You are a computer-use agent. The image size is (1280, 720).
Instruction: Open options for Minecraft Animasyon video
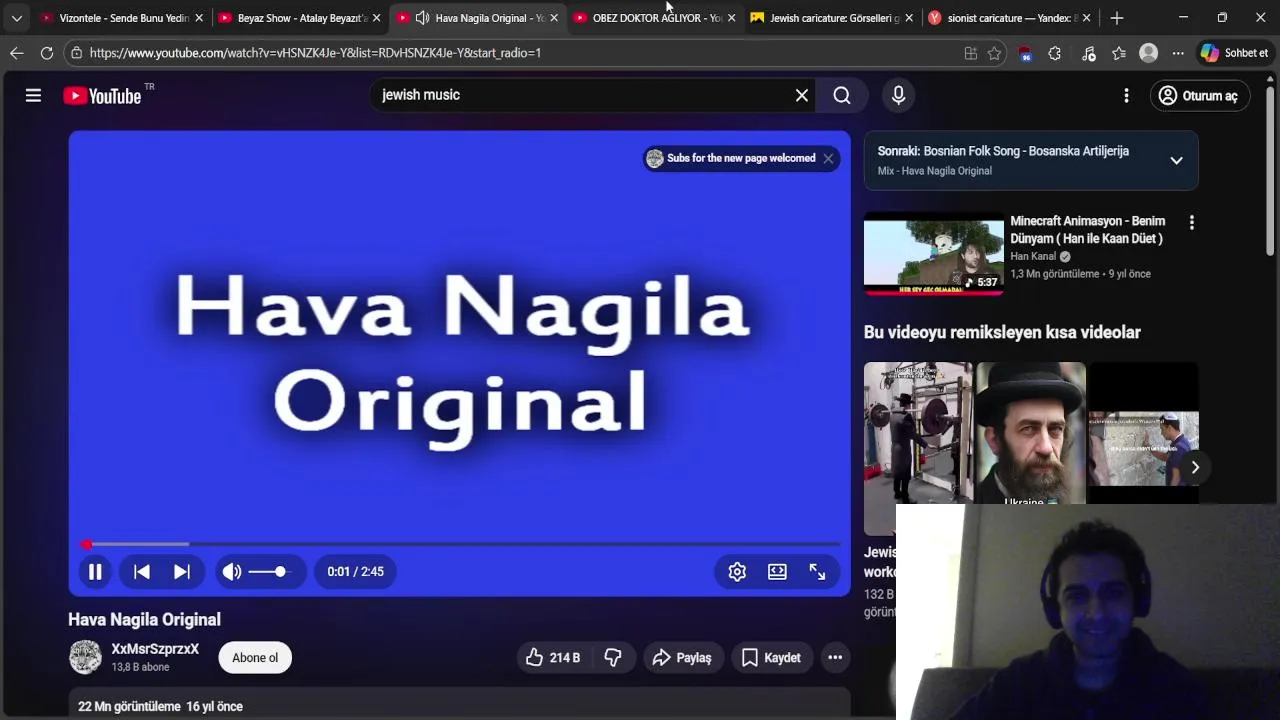click(1191, 222)
